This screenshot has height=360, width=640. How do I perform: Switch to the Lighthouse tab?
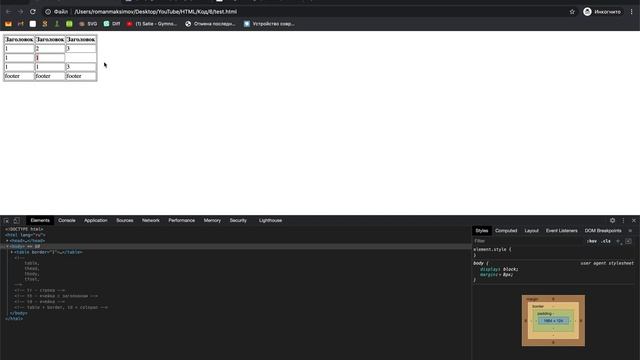coord(270,220)
